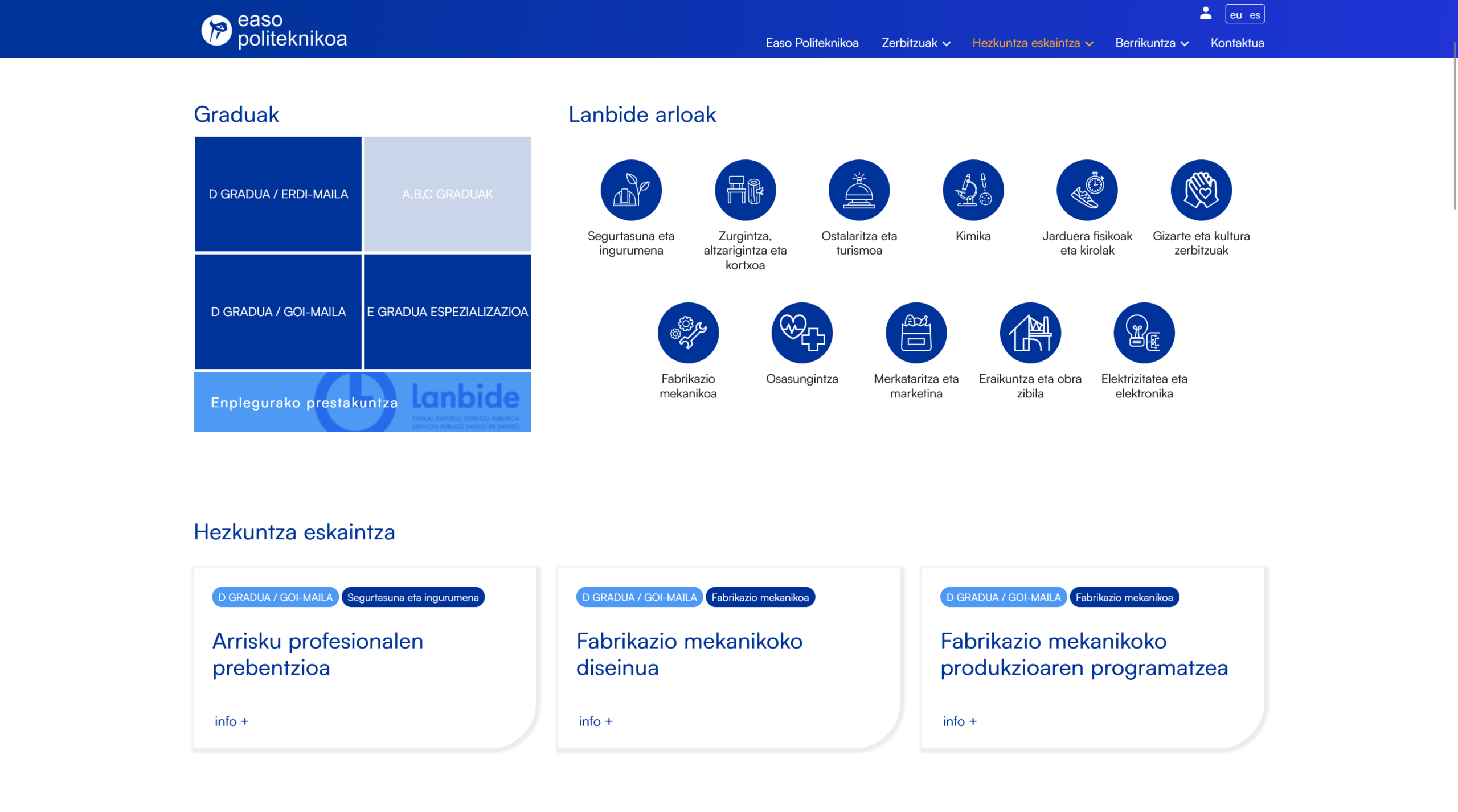Open Gizarte eta kultura zerbitzuak hands icon
This screenshot has width=1458, height=812.
[1201, 190]
